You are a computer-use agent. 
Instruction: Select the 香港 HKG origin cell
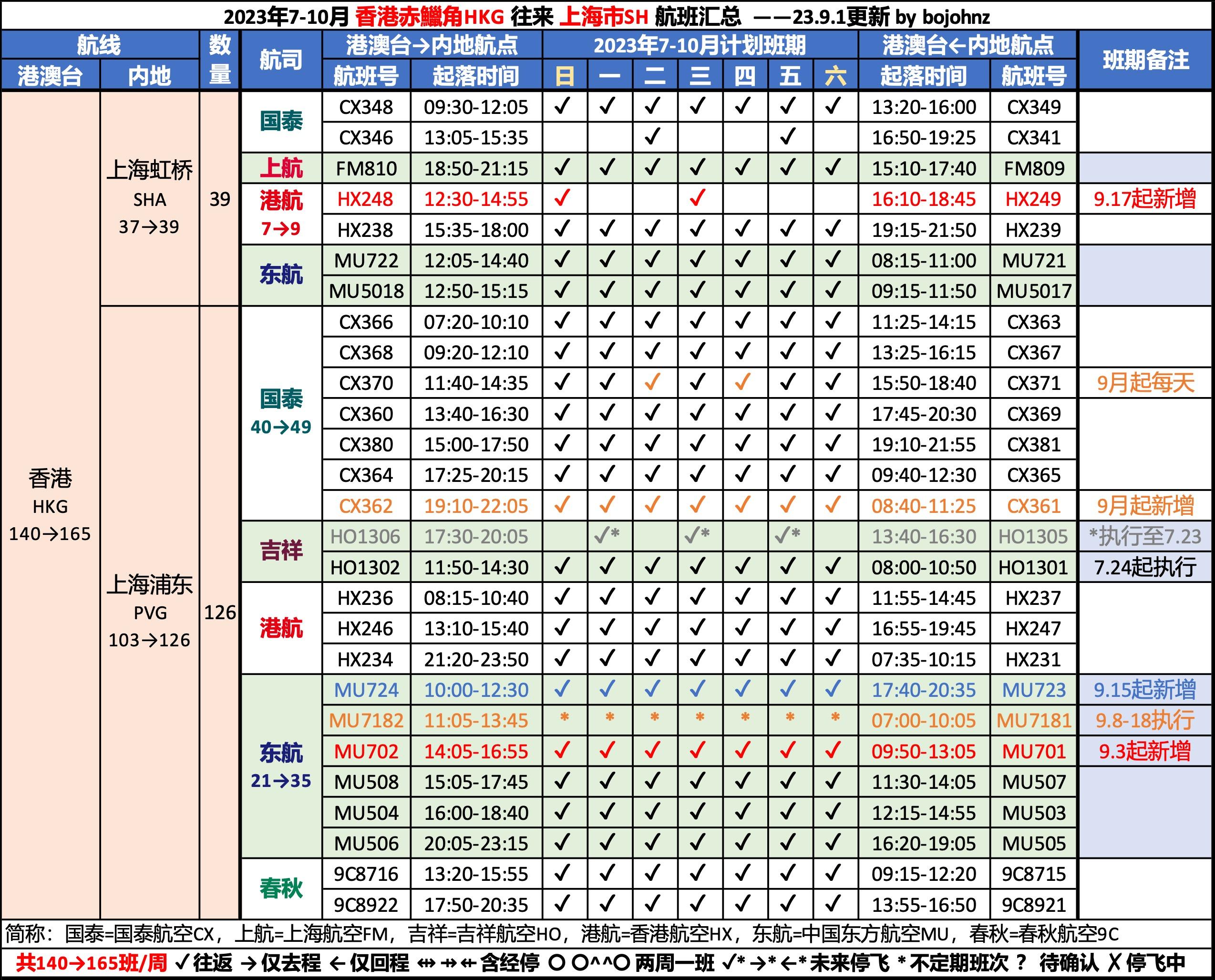click(50, 505)
